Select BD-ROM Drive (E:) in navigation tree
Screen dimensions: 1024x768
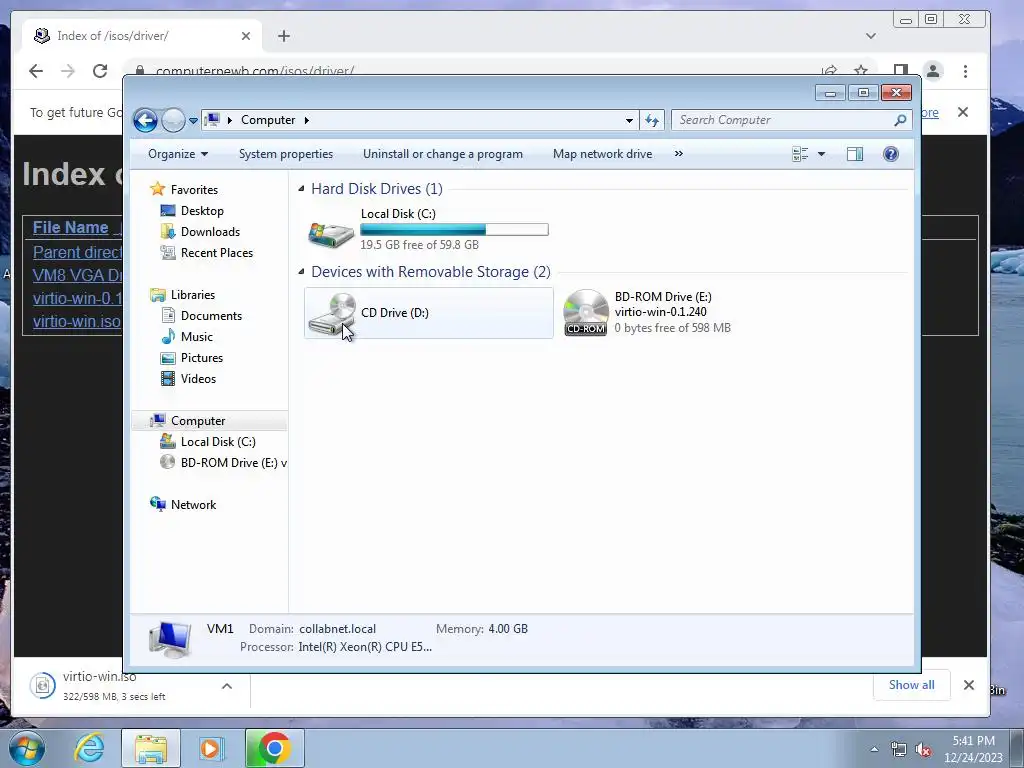click(x=233, y=463)
